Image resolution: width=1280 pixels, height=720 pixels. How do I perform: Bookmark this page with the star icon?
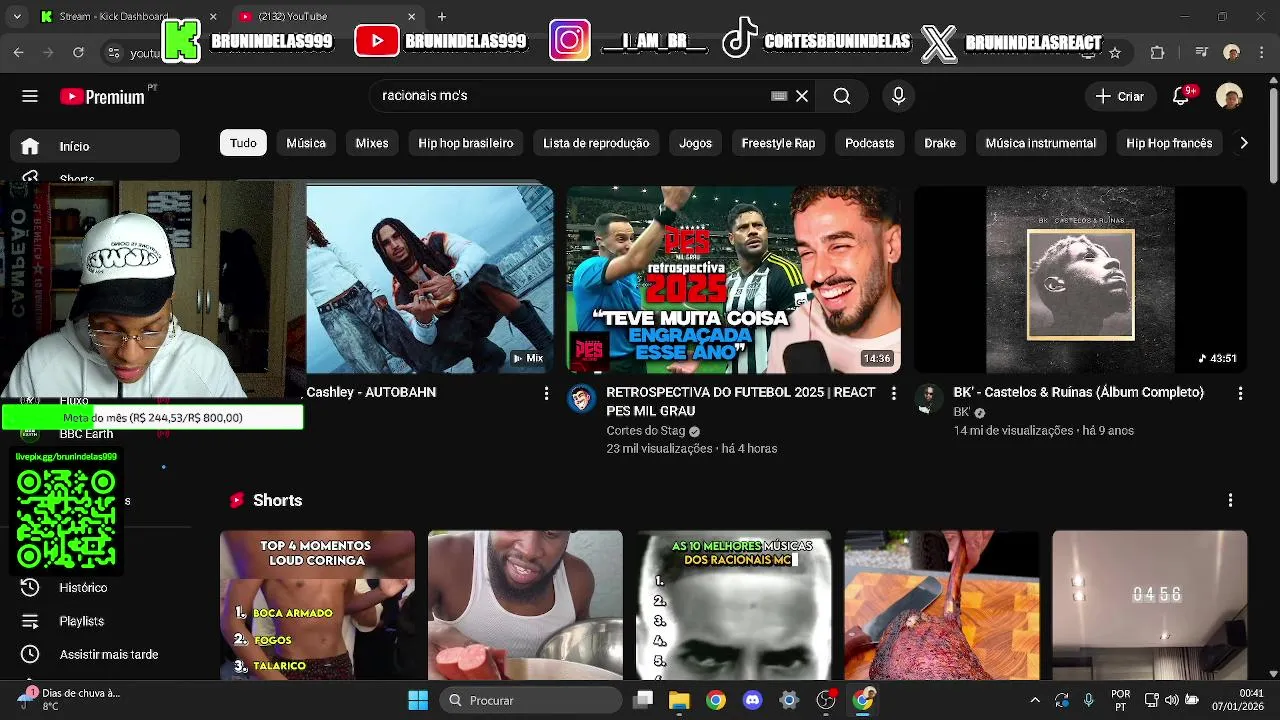coord(1115,52)
